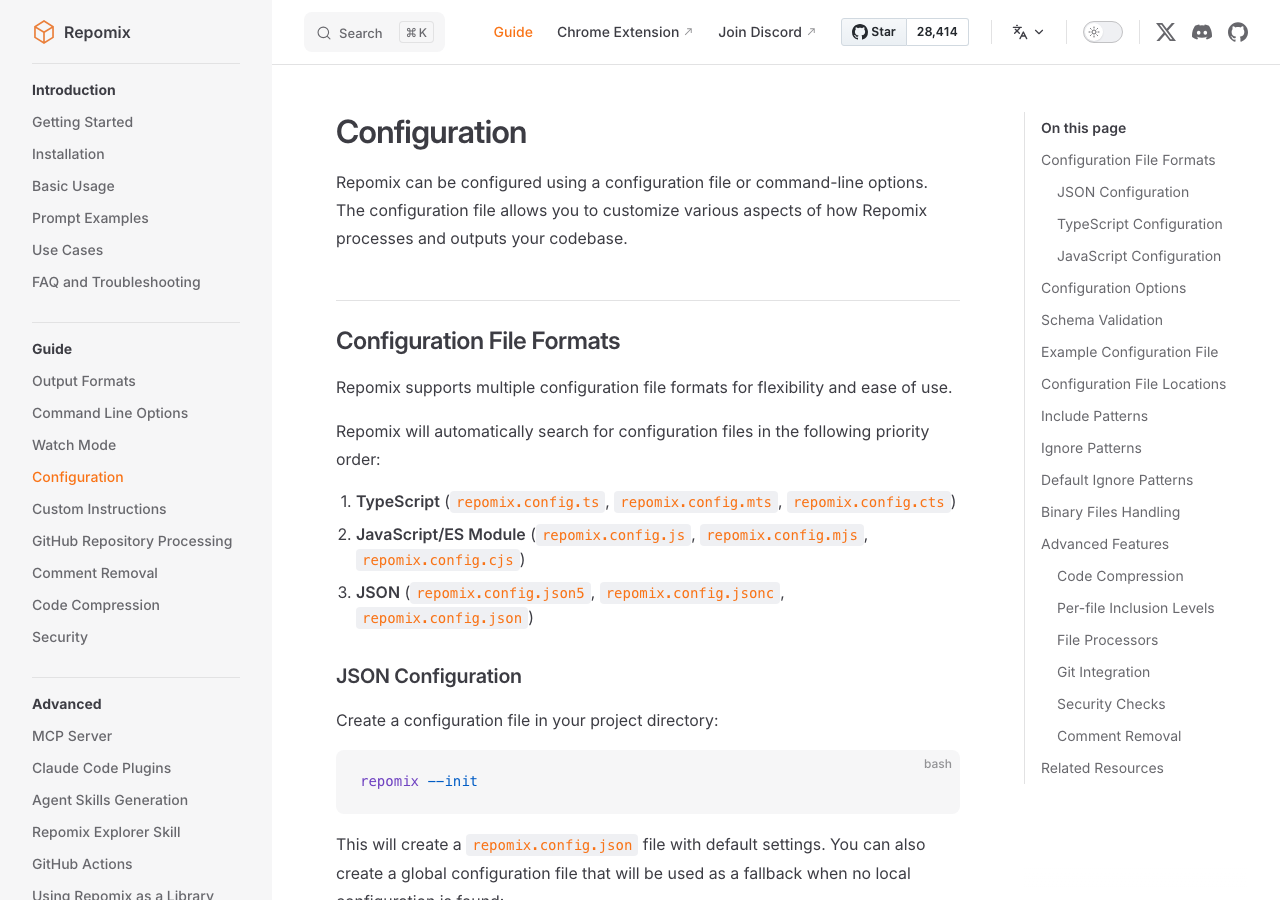Jump to Configuration File Formats section

pyautogui.click(x=1128, y=160)
